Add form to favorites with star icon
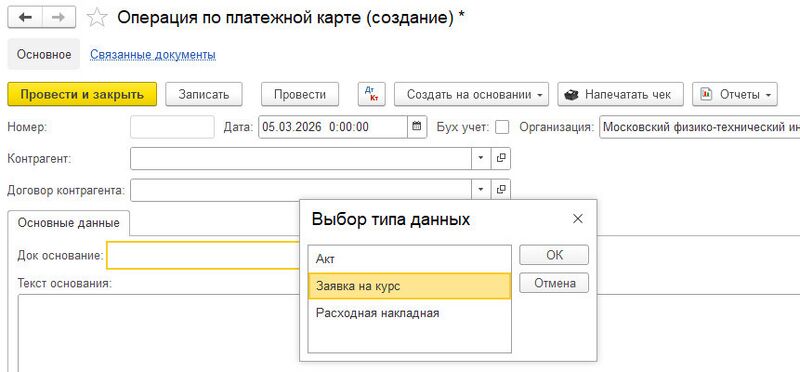 pos(96,17)
